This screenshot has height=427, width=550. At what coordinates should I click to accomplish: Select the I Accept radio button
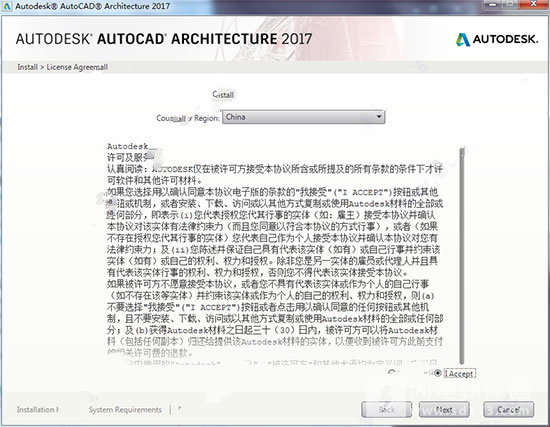coord(437,373)
